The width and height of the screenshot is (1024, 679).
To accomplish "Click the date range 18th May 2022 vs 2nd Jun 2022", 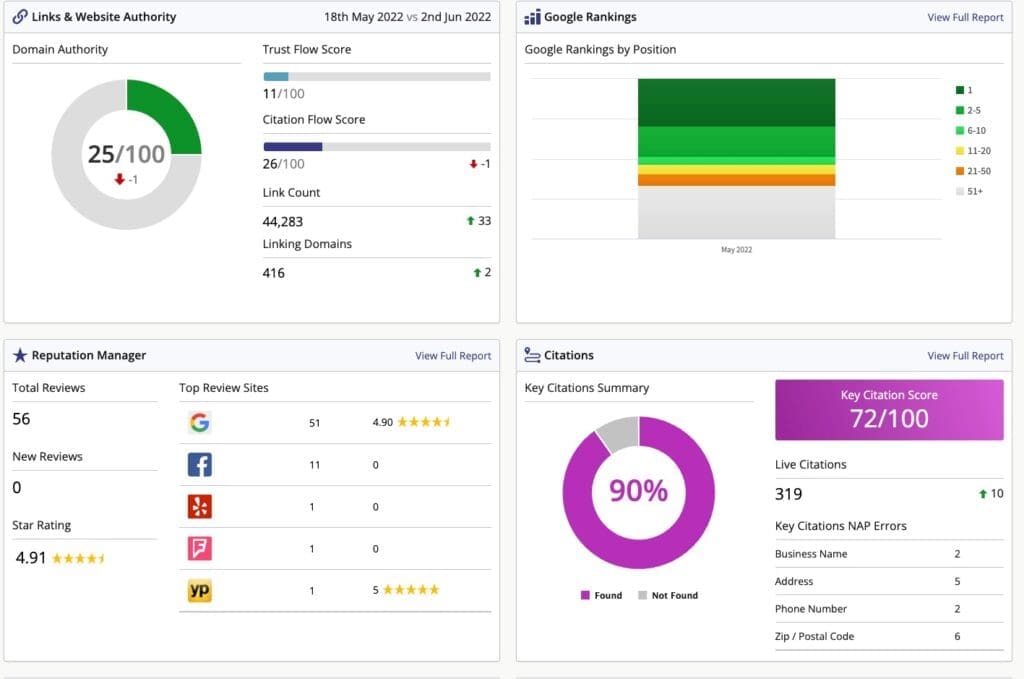I will pos(408,17).
